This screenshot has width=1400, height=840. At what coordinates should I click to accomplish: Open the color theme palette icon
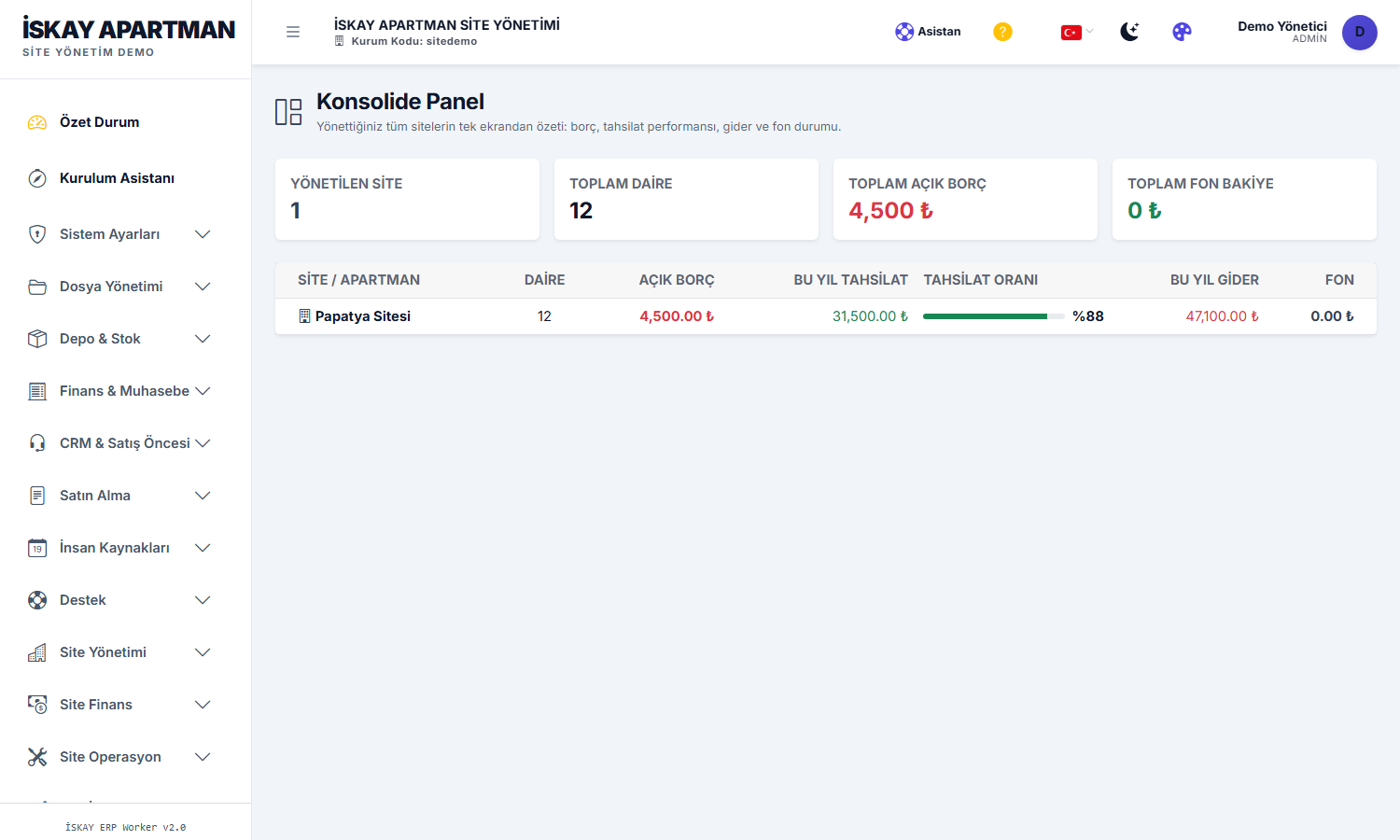tap(1182, 32)
